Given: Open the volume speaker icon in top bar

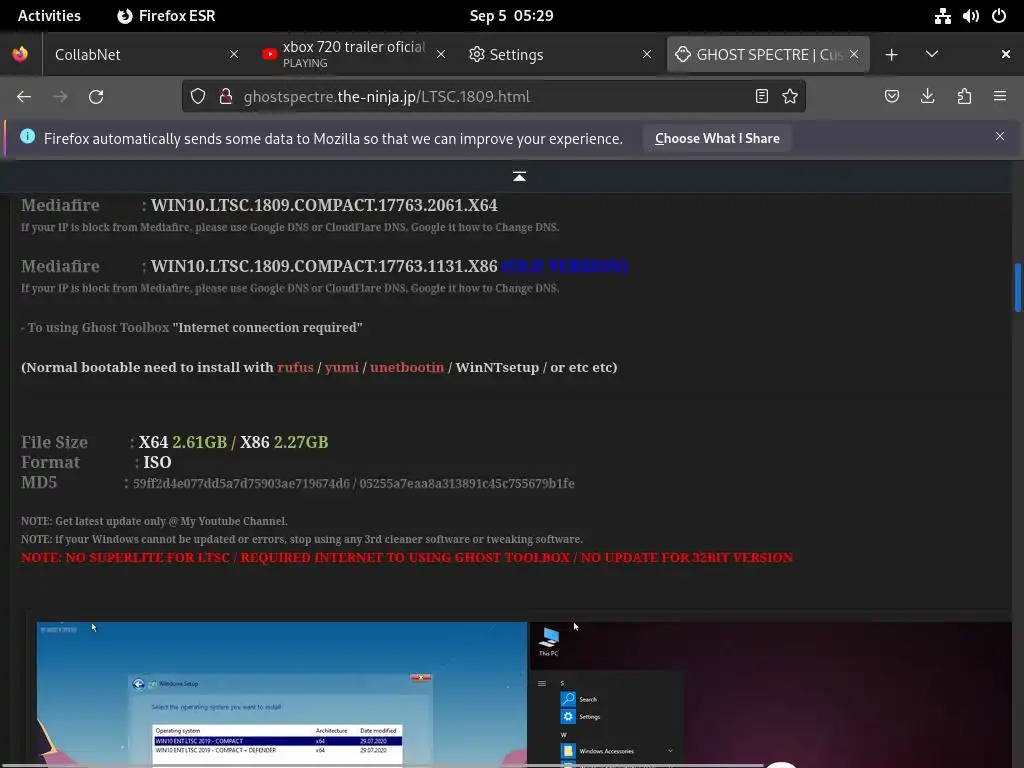Looking at the screenshot, I should (971, 16).
